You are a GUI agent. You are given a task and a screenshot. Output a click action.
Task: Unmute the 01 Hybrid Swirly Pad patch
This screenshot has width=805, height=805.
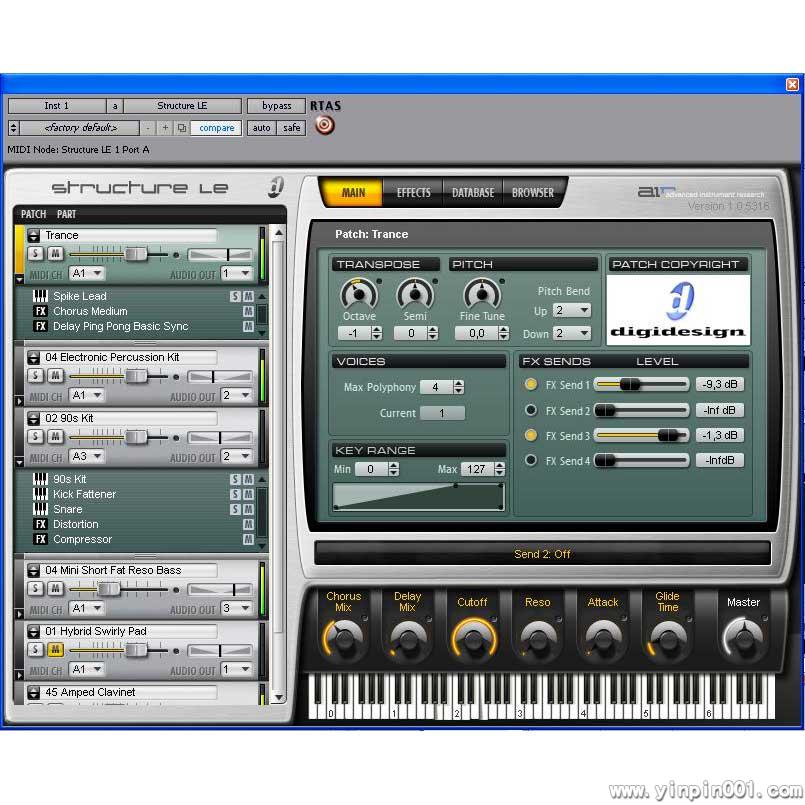(56, 650)
